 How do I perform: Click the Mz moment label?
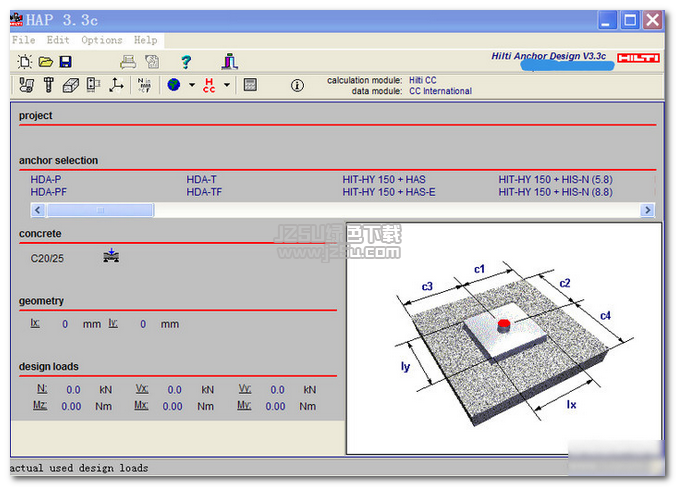(x=40, y=405)
